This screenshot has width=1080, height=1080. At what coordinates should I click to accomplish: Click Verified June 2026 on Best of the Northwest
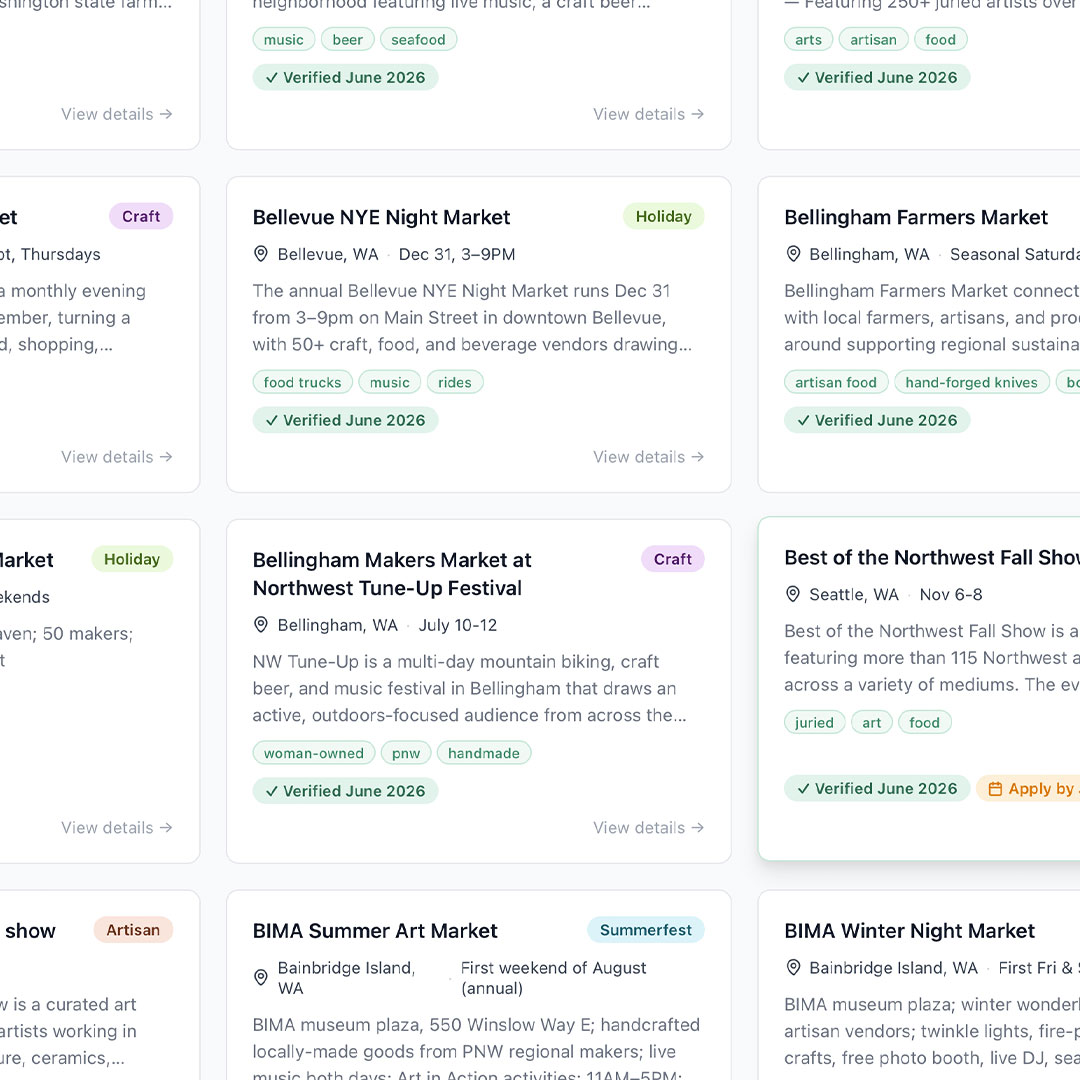click(877, 788)
